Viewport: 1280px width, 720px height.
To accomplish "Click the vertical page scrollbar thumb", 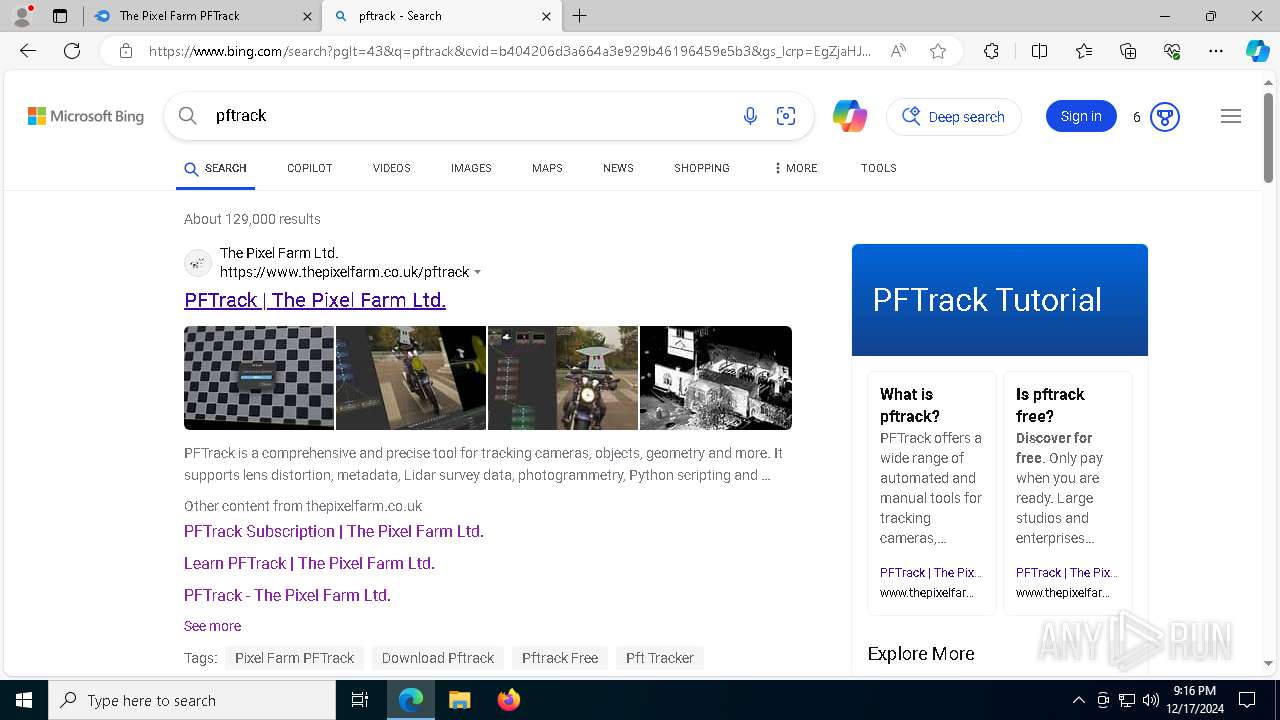I will (x=1268, y=138).
